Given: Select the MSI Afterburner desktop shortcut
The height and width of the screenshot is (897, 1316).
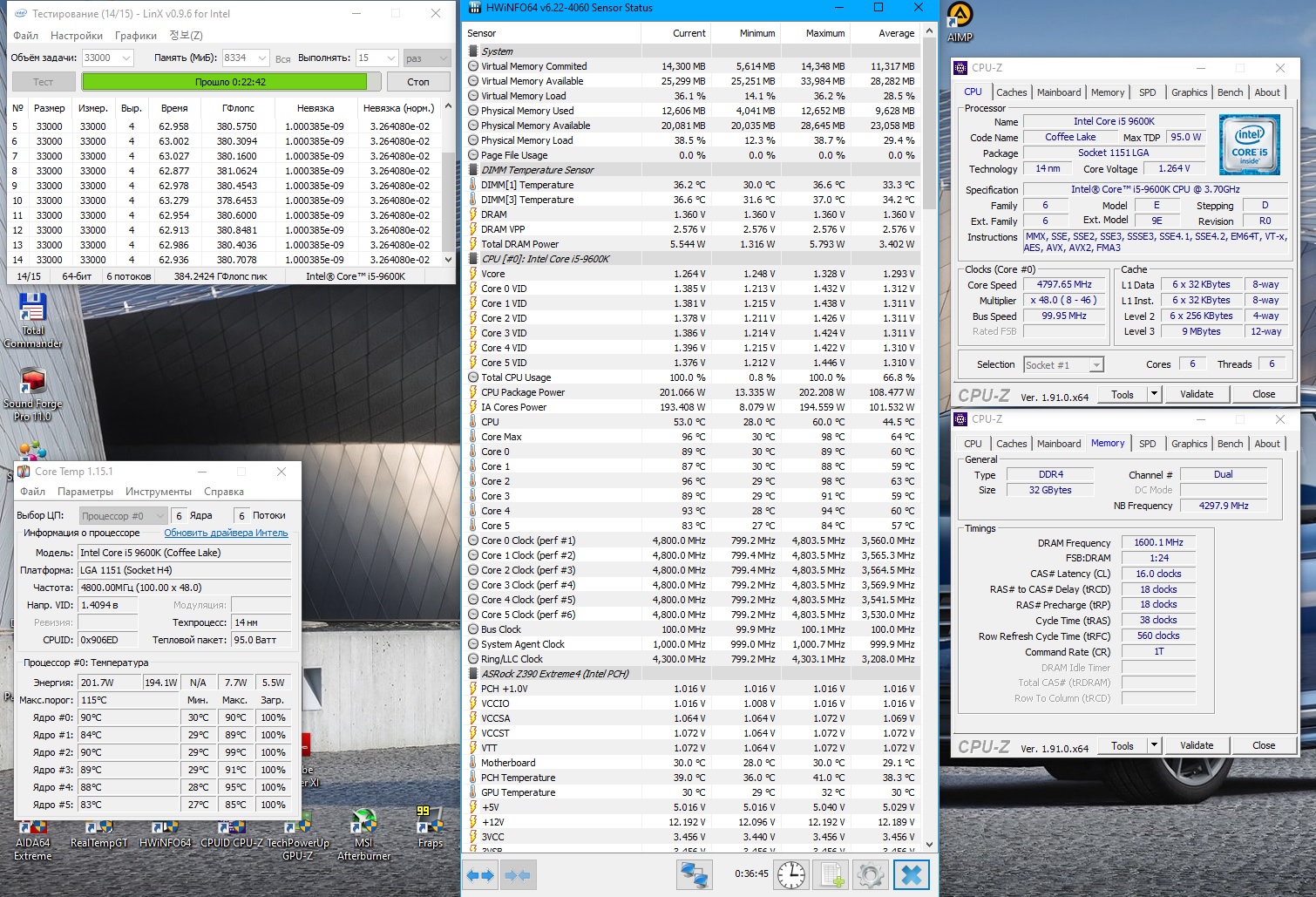Looking at the screenshot, I should pos(364,835).
